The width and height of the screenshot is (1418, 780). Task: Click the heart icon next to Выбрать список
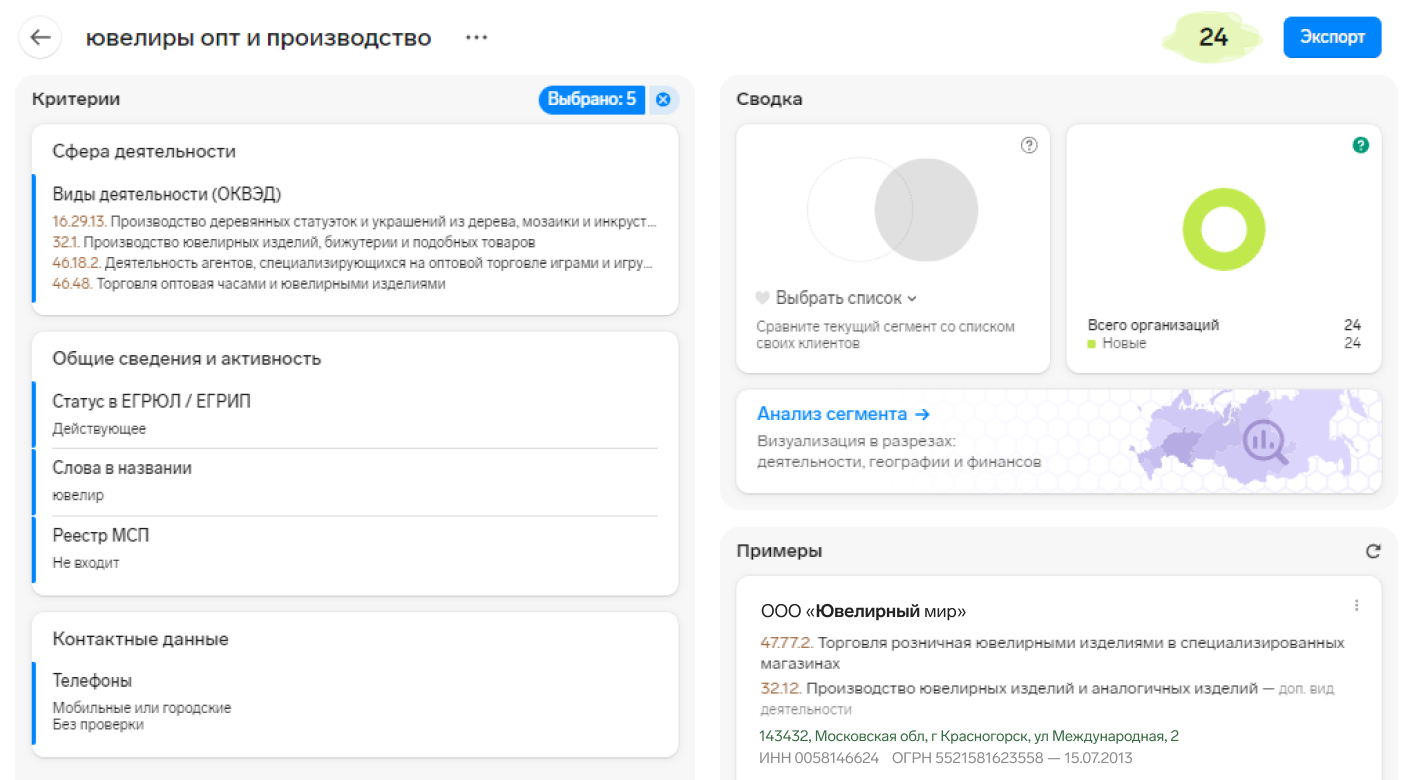pyautogui.click(x=763, y=298)
